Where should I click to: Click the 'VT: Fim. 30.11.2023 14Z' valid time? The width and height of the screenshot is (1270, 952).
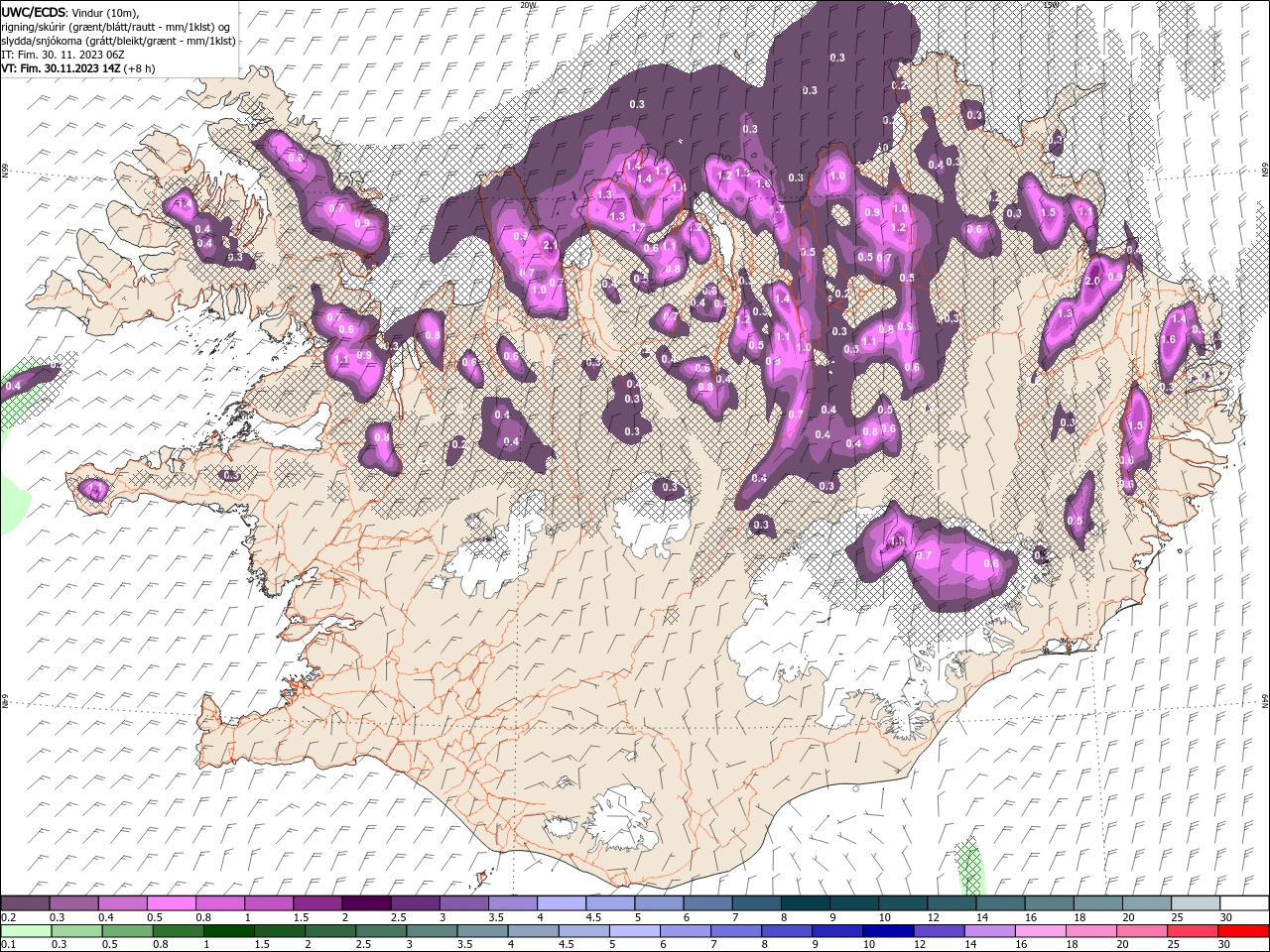pyautogui.click(x=61, y=68)
